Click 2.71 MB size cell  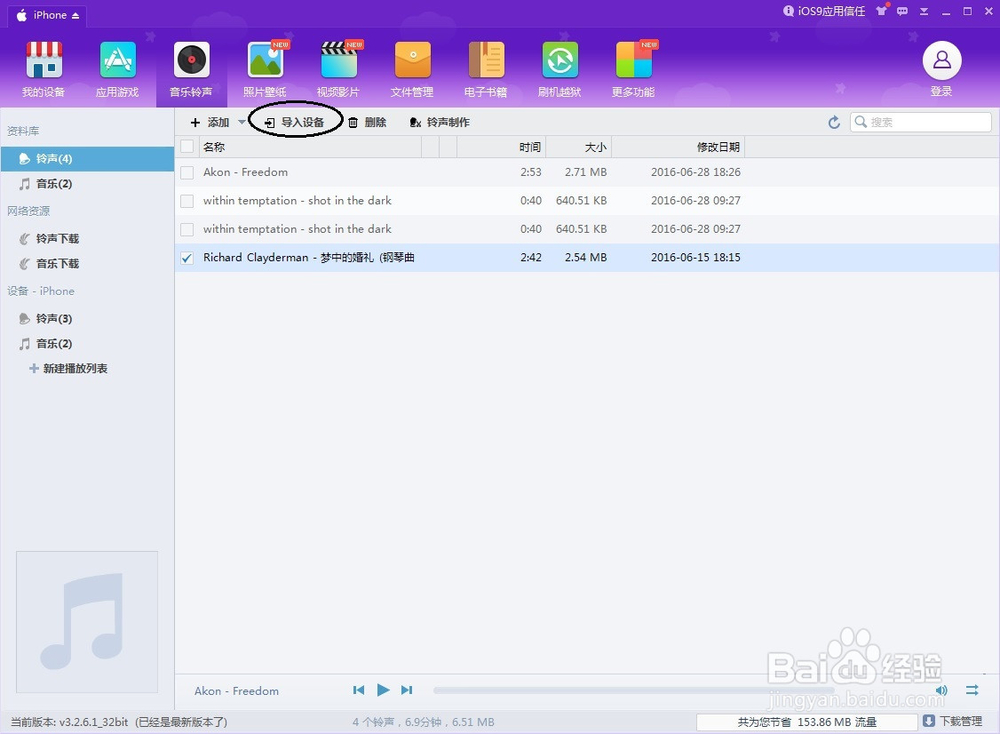point(585,172)
